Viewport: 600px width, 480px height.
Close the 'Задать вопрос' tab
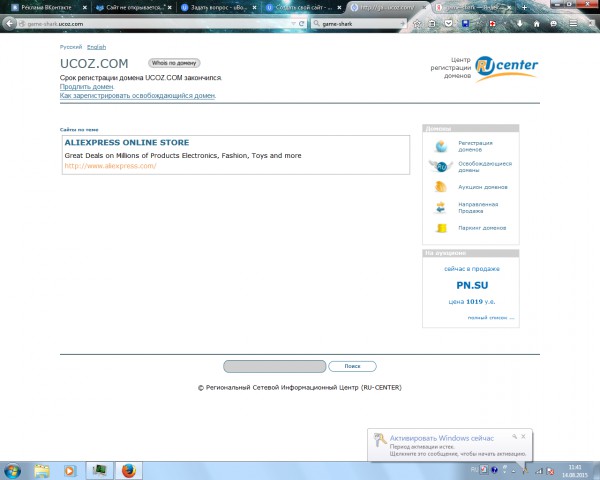[x=254, y=7]
